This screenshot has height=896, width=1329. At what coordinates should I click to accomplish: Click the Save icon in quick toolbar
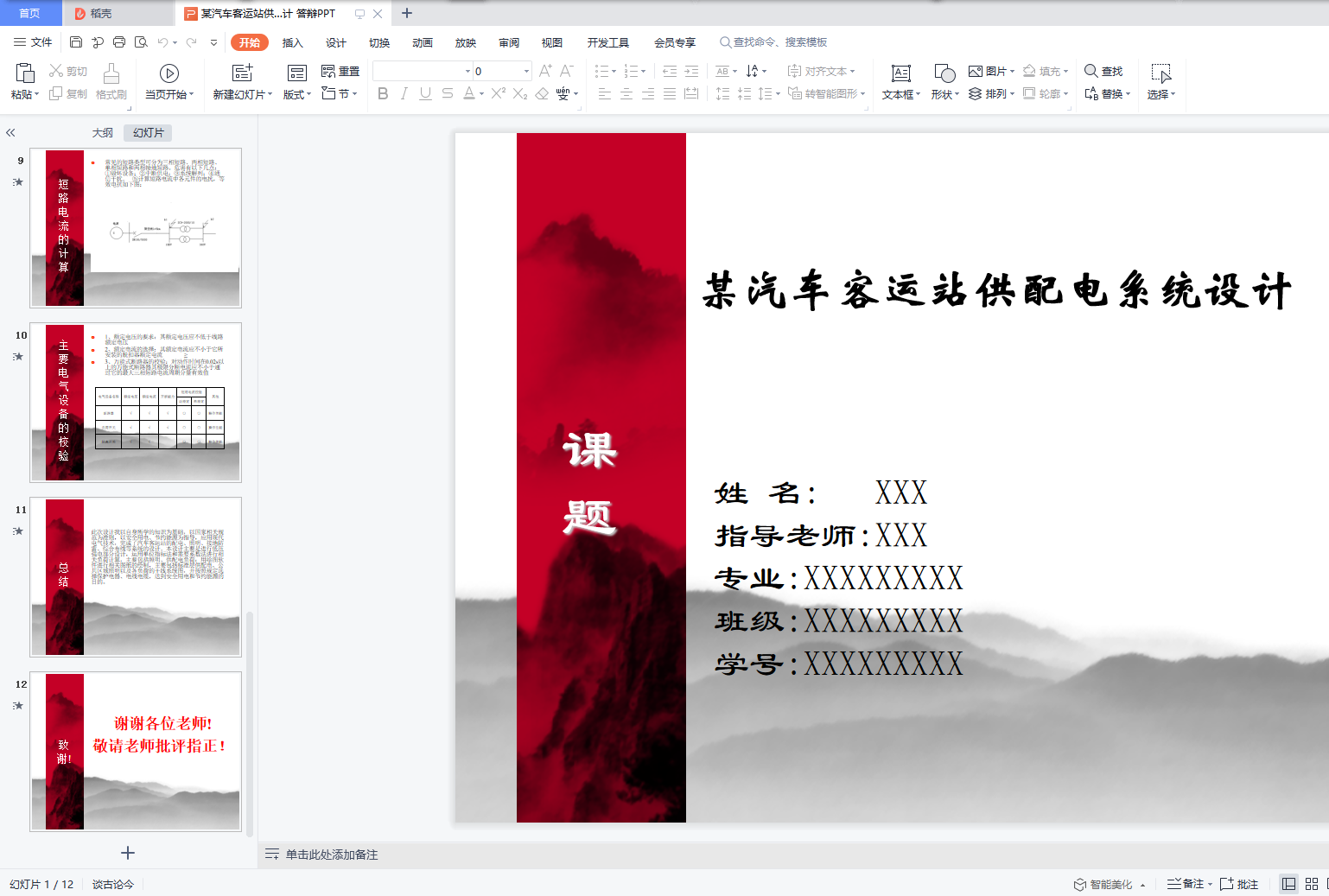click(x=76, y=41)
